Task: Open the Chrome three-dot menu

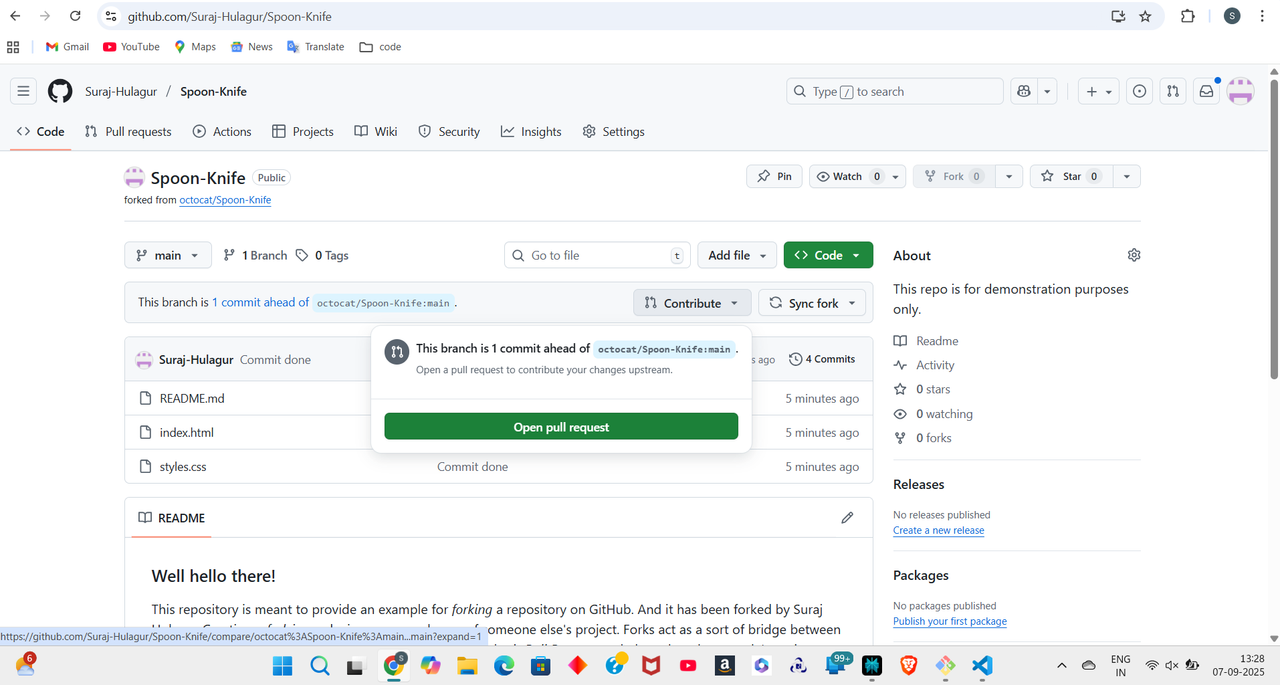Action: pos(1262,16)
